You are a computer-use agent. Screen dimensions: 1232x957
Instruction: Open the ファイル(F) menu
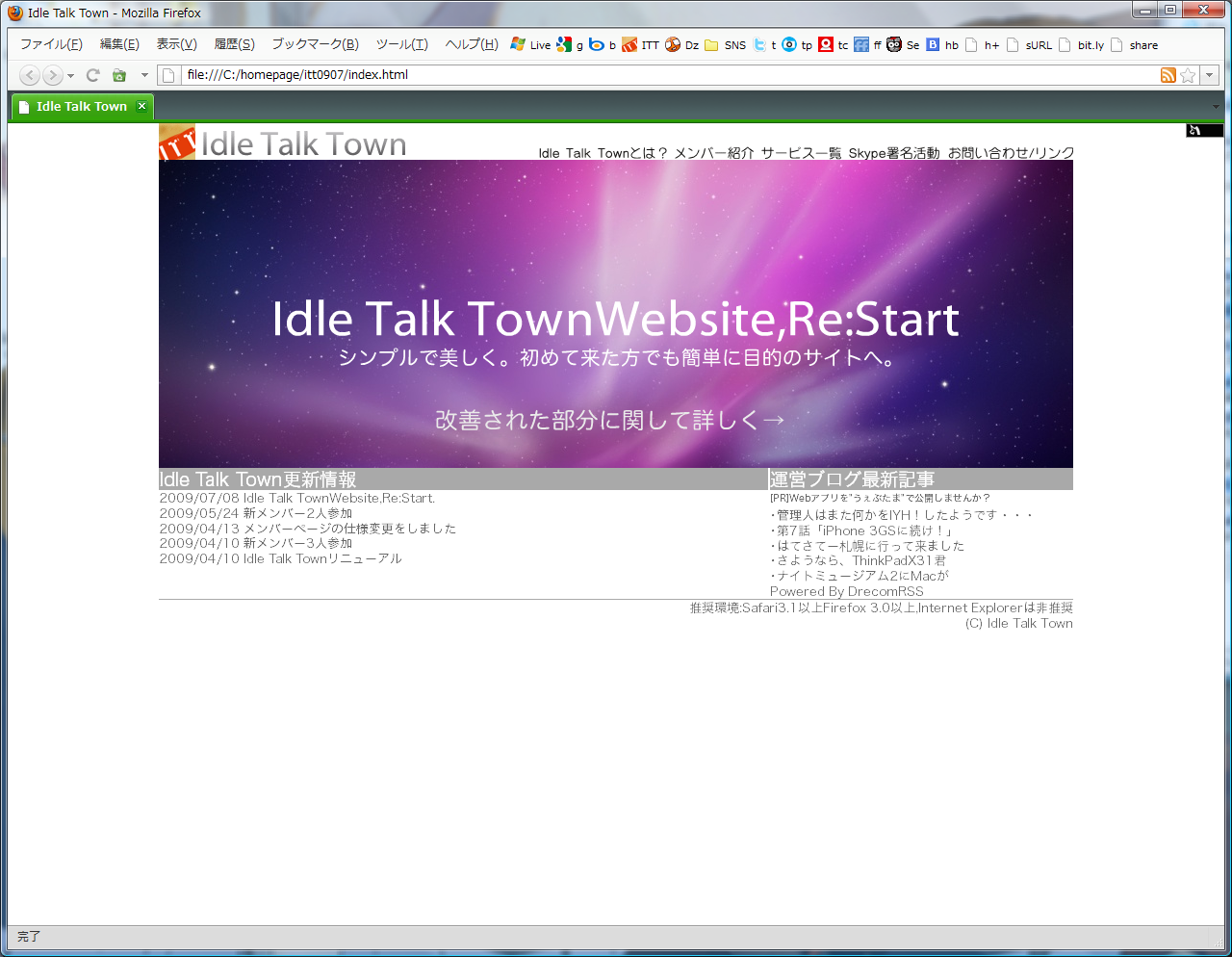click(51, 44)
